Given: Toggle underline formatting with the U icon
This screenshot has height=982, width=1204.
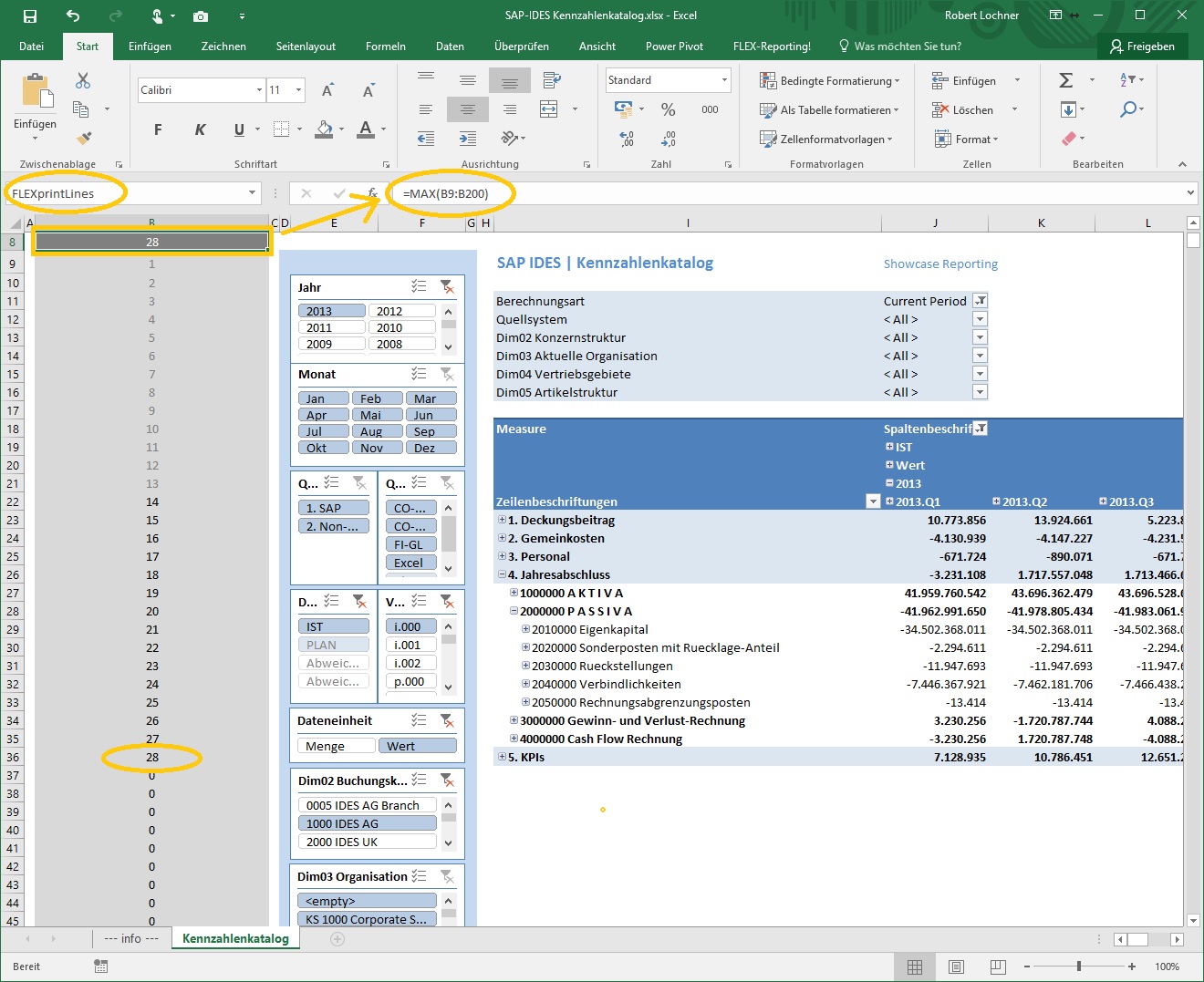Looking at the screenshot, I should 239,129.
